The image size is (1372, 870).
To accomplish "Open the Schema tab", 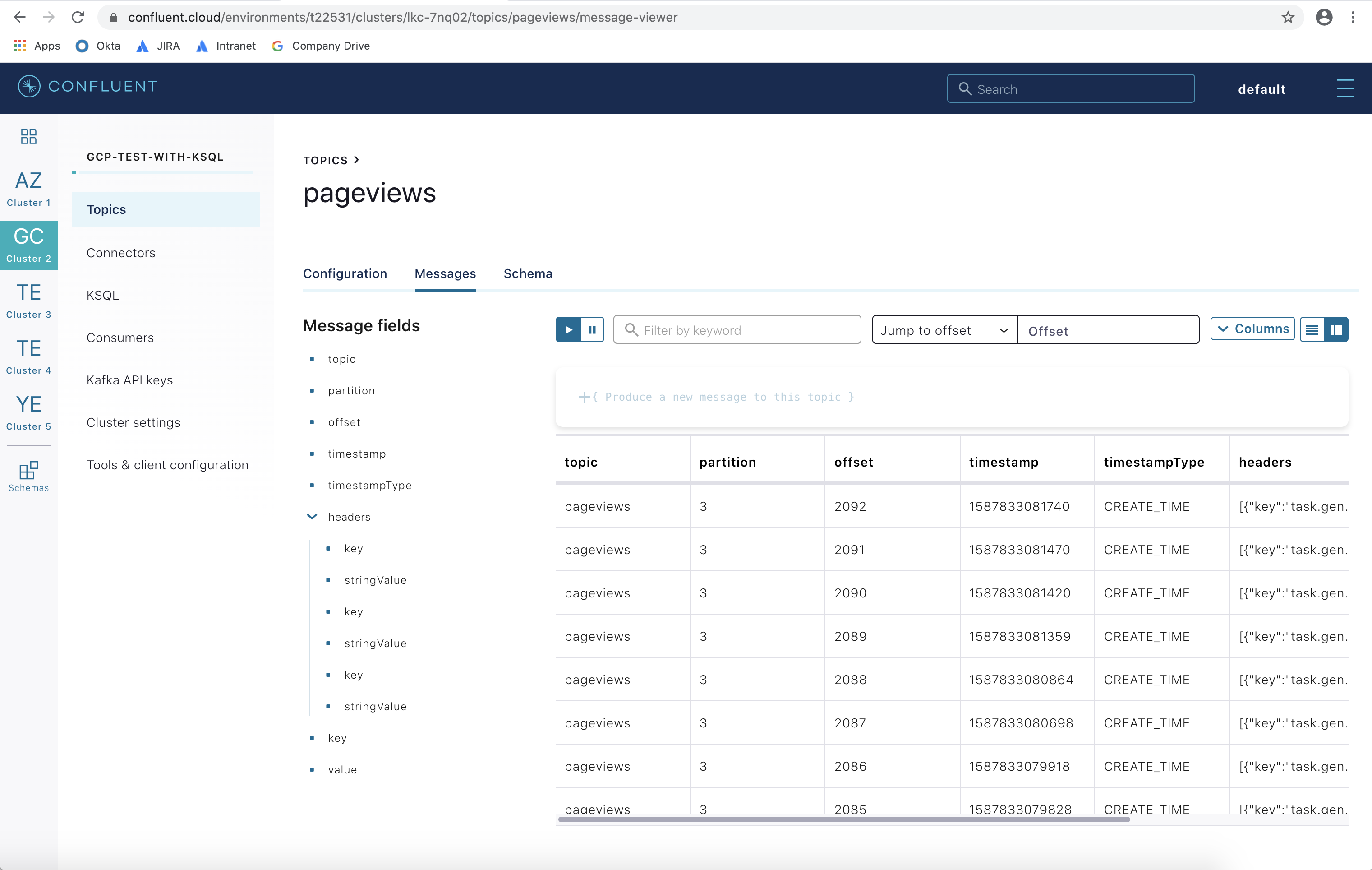I will click(x=528, y=273).
